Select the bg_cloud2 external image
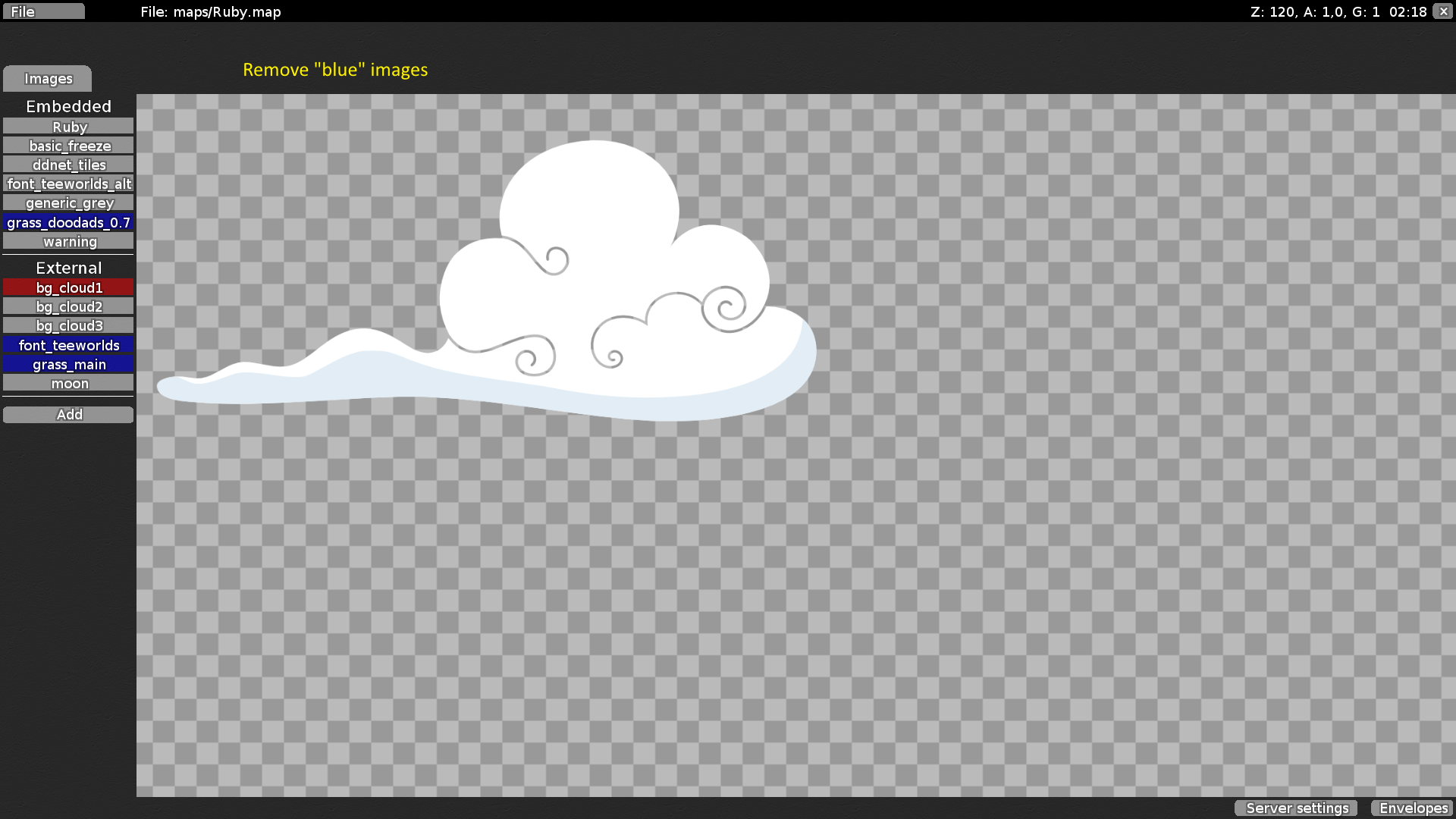This screenshot has height=819, width=1456. 68,306
